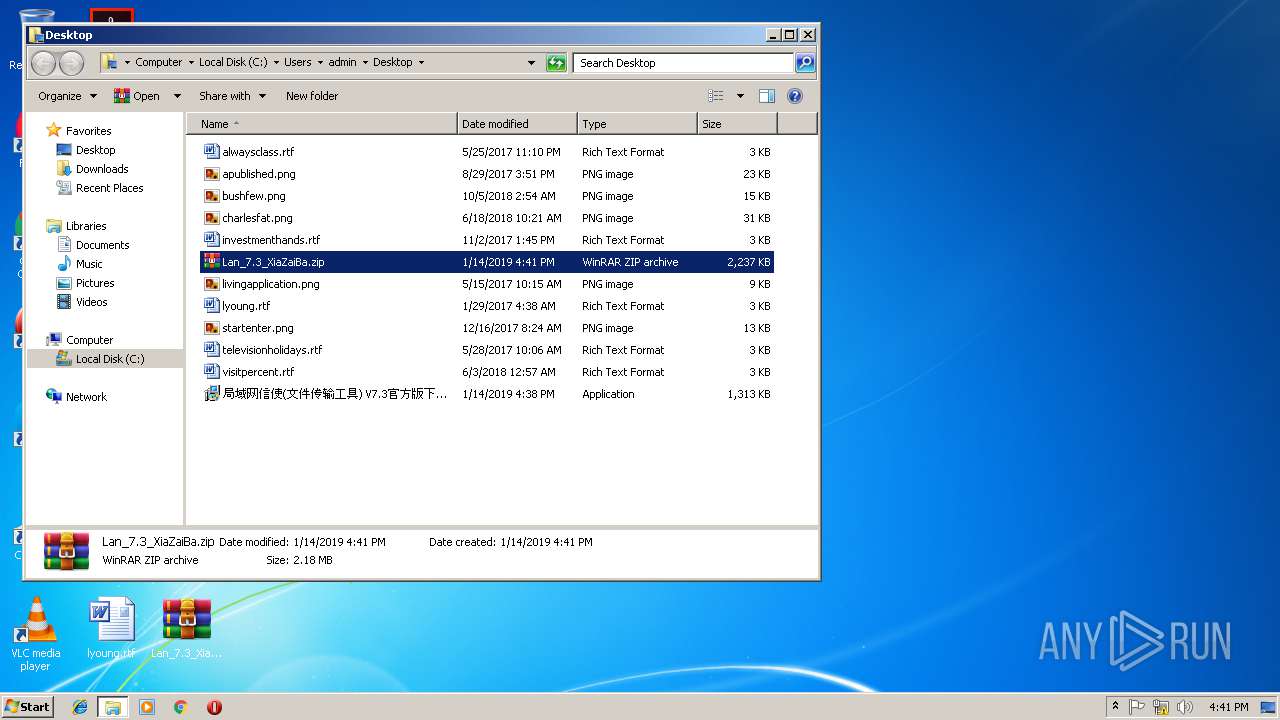
Task: Sort by Date modified column header
Action: click(x=517, y=124)
